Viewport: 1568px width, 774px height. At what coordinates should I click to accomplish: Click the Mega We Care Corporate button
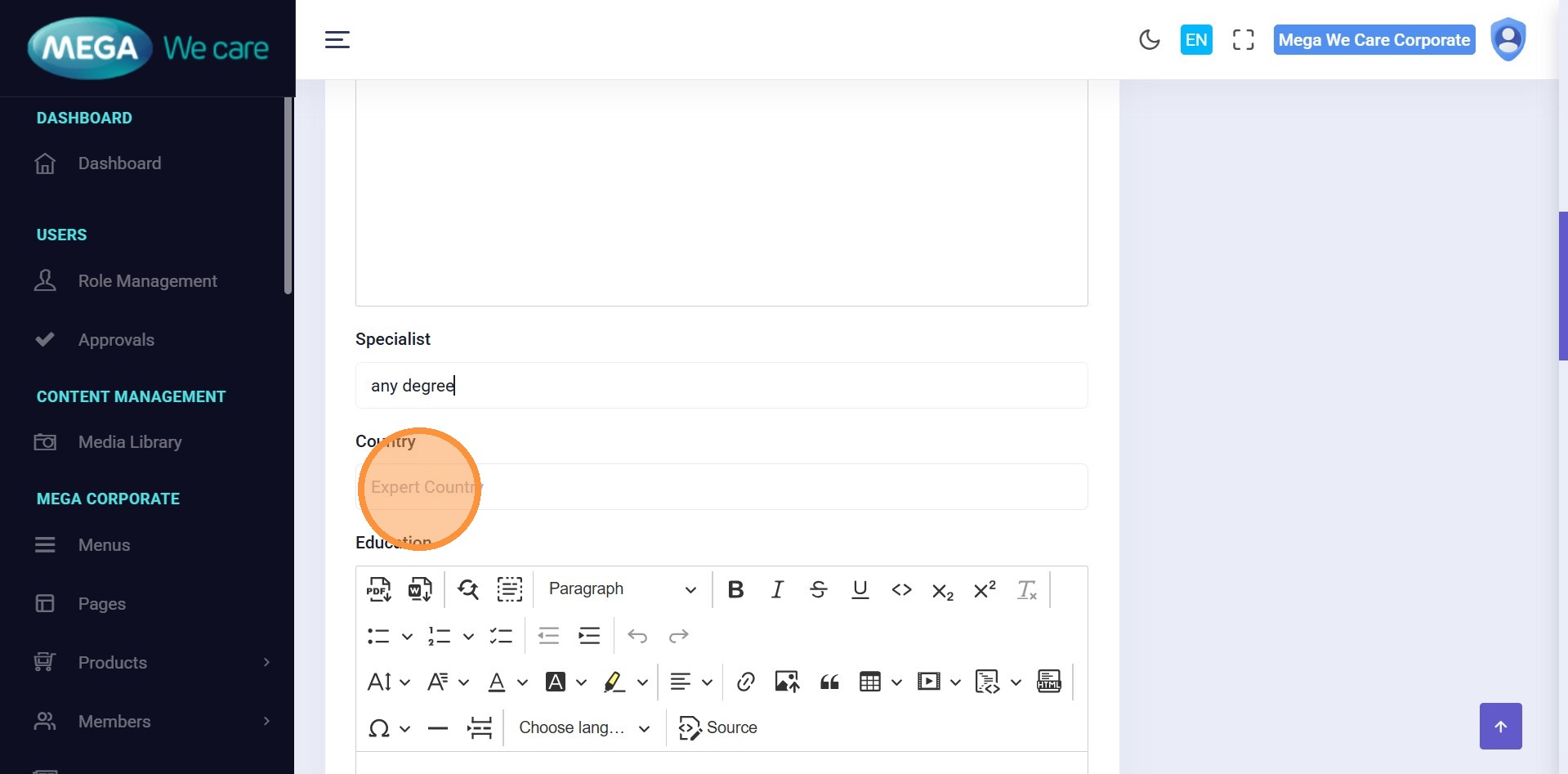tap(1374, 39)
